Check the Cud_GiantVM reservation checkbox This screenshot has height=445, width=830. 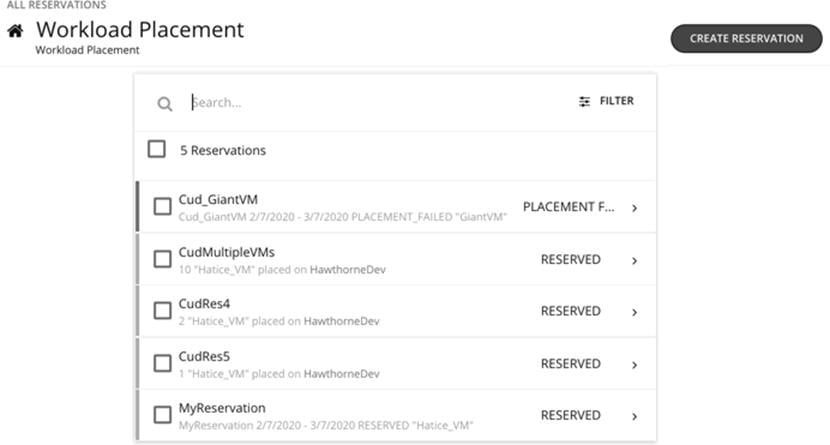pyautogui.click(x=162, y=207)
